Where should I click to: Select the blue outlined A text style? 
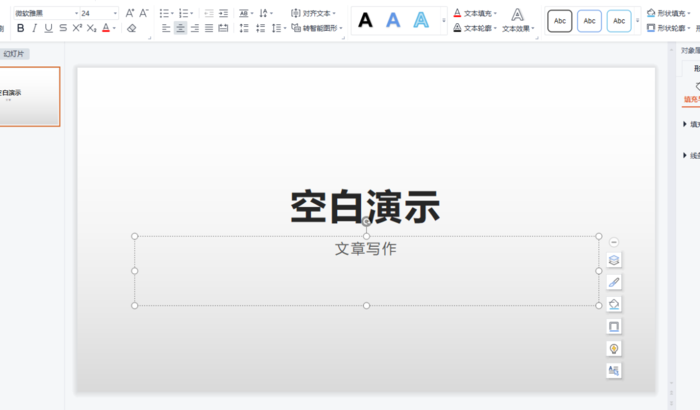pyautogui.click(x=422, y=20)
